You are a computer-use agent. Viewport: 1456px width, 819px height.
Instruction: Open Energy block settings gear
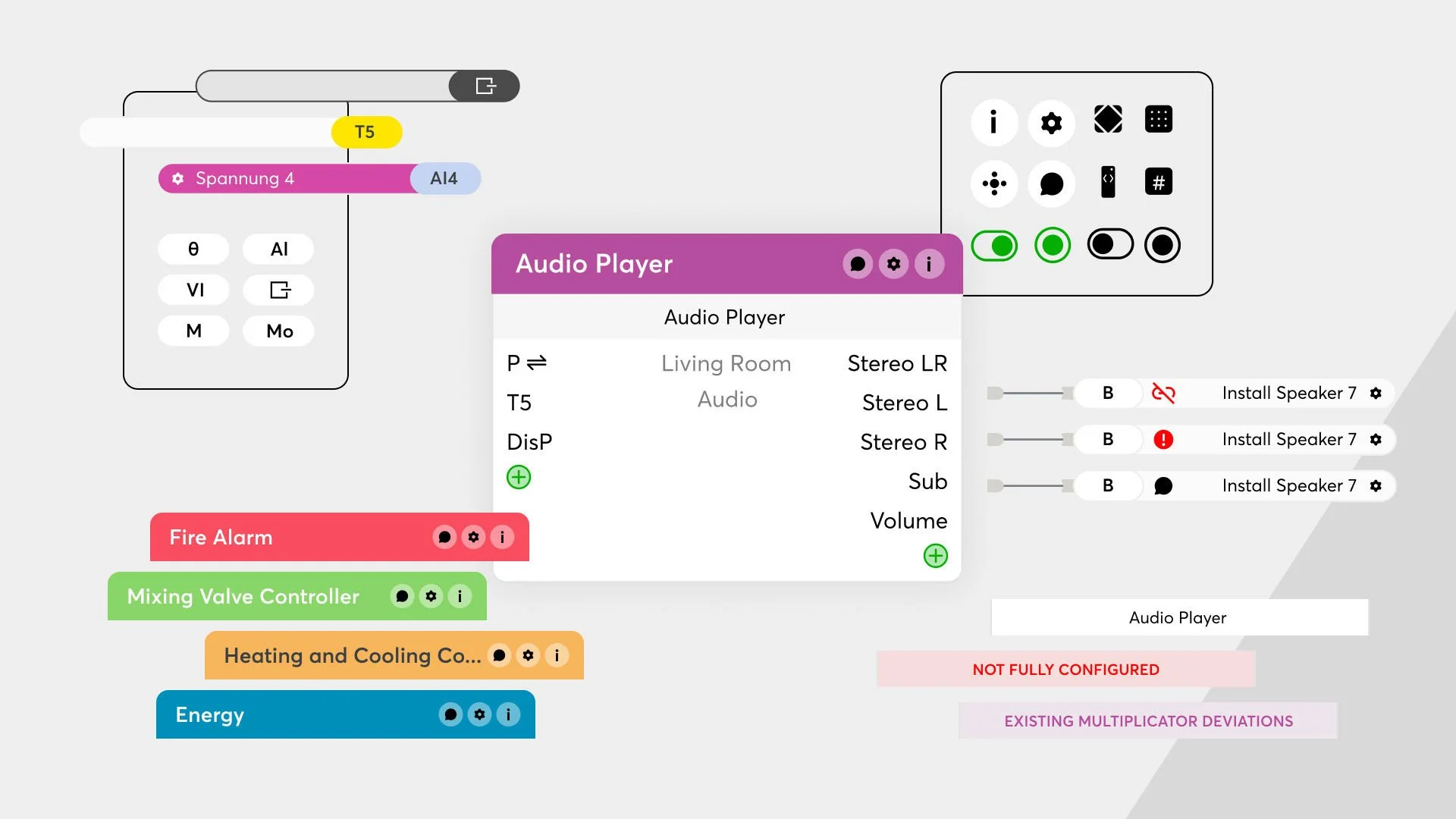click(x=479, y=714)
